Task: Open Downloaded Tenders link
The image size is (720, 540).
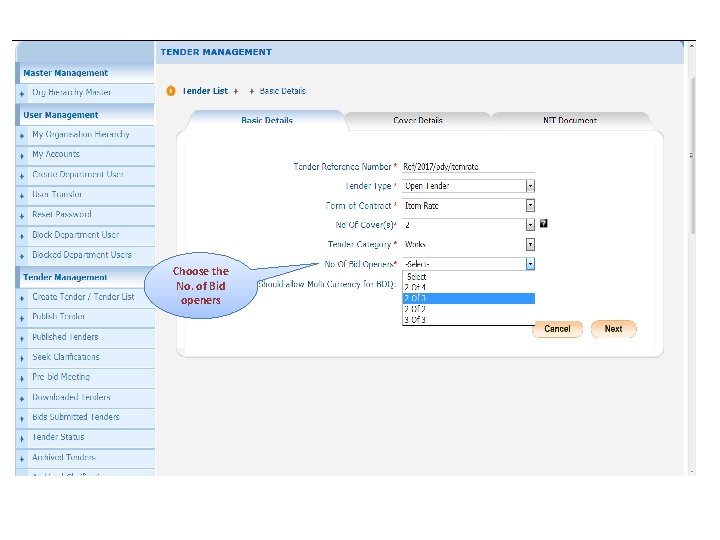Action: click(71, 397)
